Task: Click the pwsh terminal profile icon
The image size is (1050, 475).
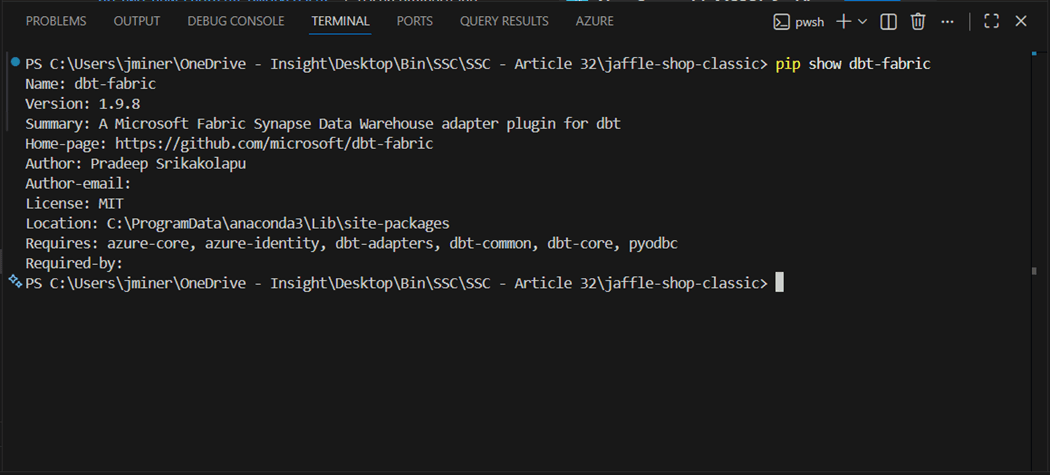Action: click(x=782, y=21)
